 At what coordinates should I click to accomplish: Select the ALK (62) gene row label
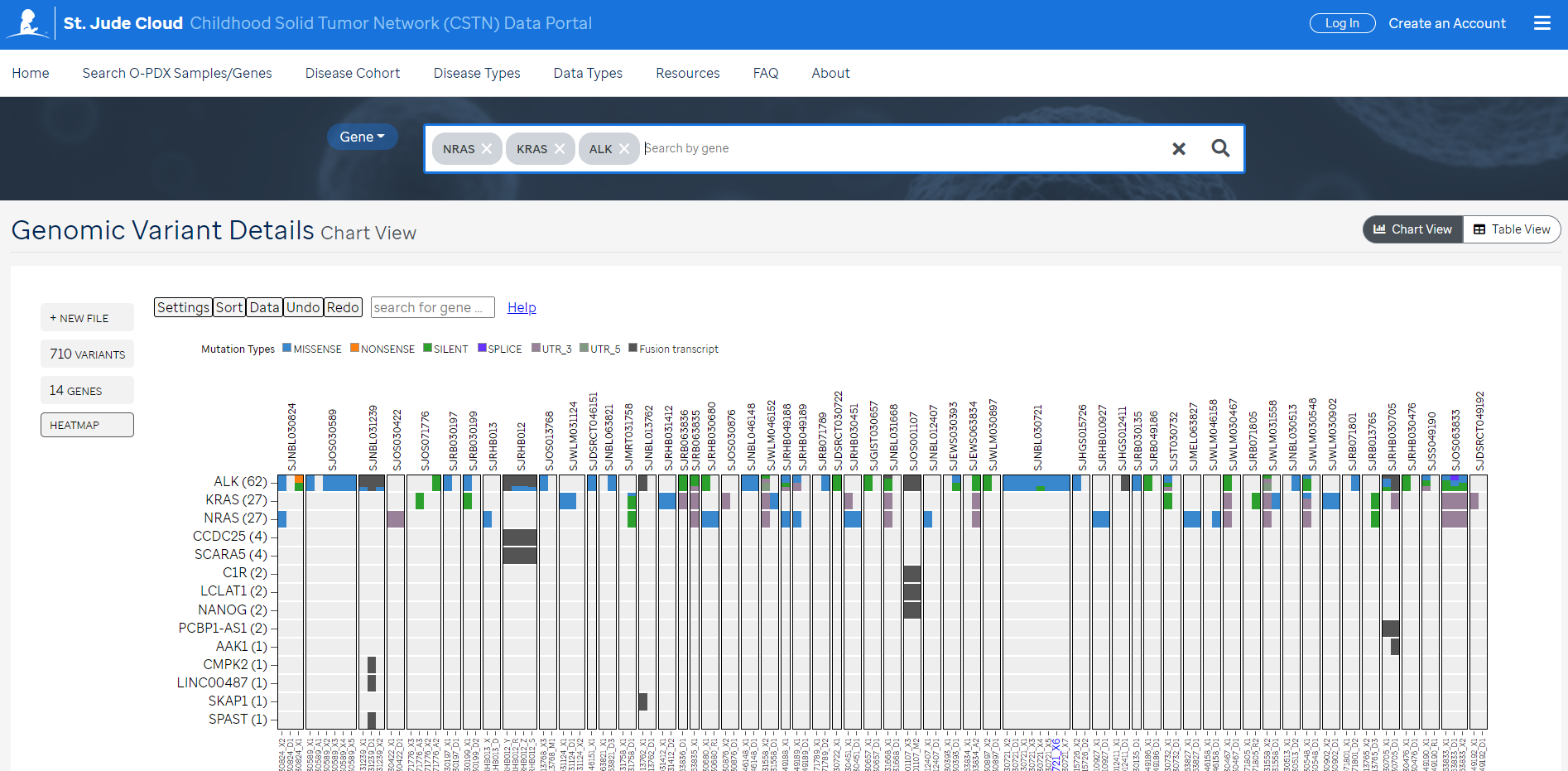[240, 482]
